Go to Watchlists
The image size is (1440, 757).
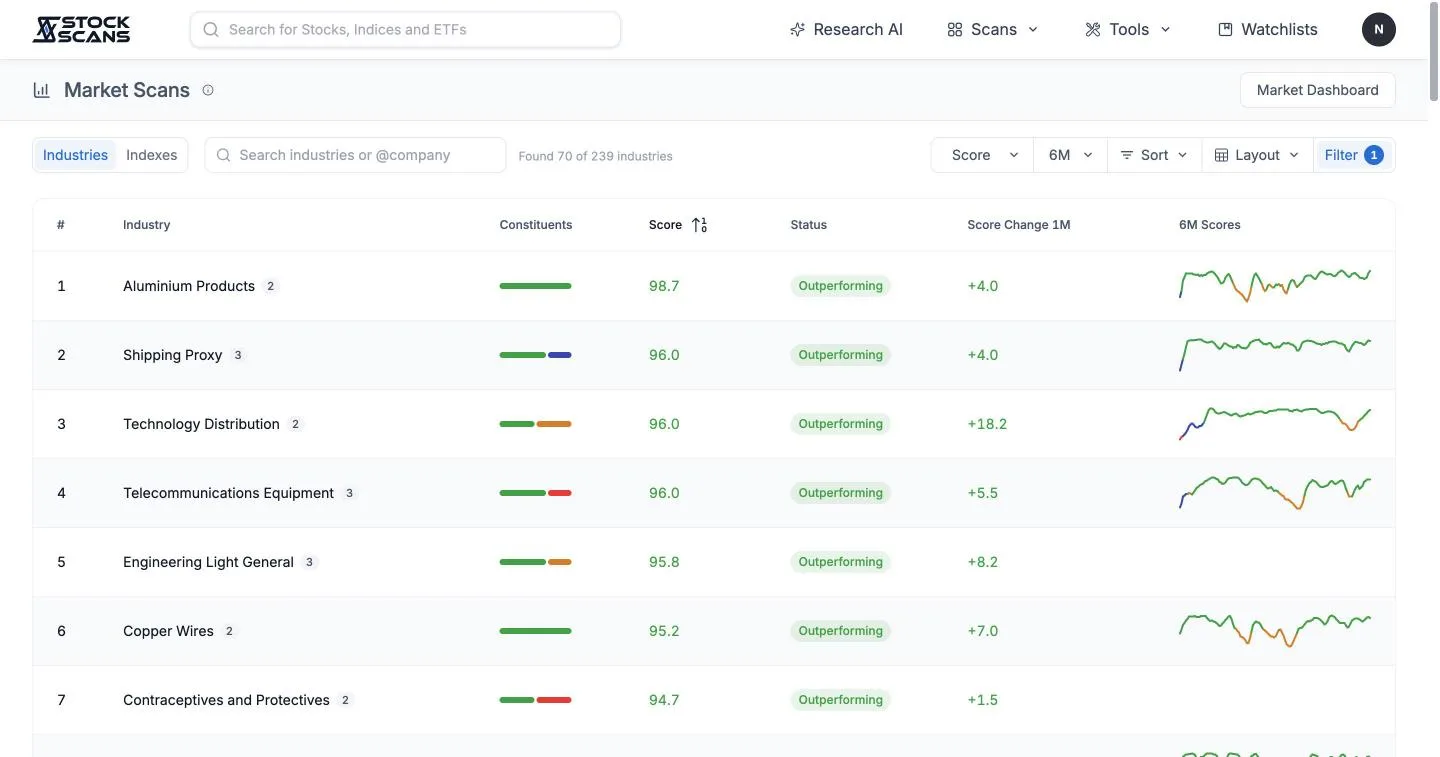(1267, 30)
